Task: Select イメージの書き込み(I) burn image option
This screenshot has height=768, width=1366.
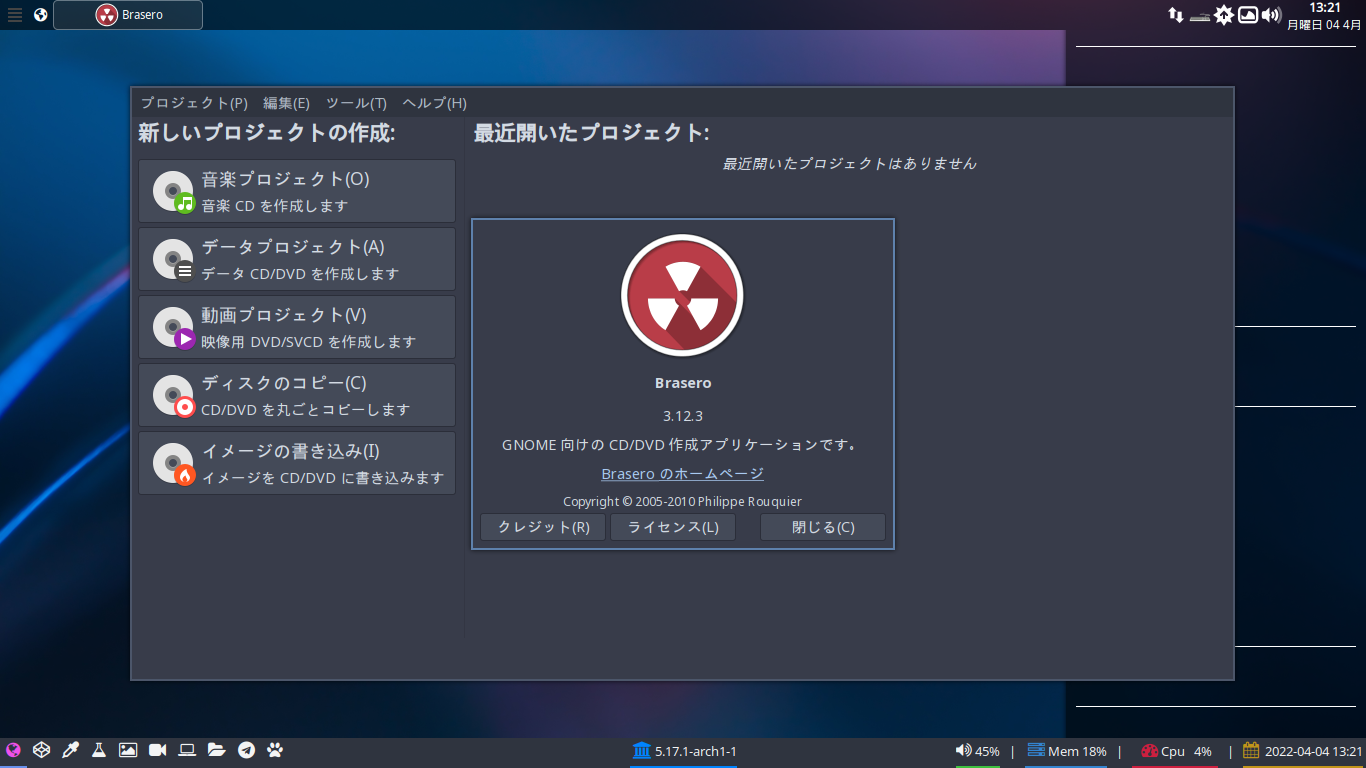Action: coord(297,463)
